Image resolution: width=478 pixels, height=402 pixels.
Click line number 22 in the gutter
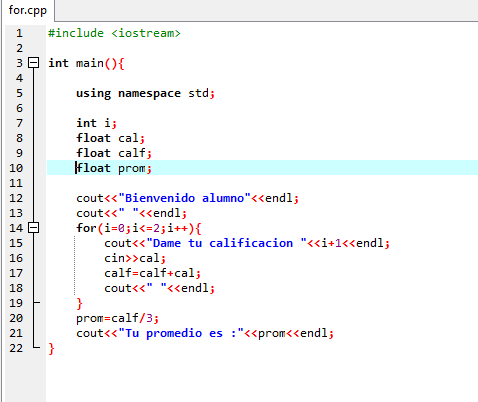coord(16,348)
